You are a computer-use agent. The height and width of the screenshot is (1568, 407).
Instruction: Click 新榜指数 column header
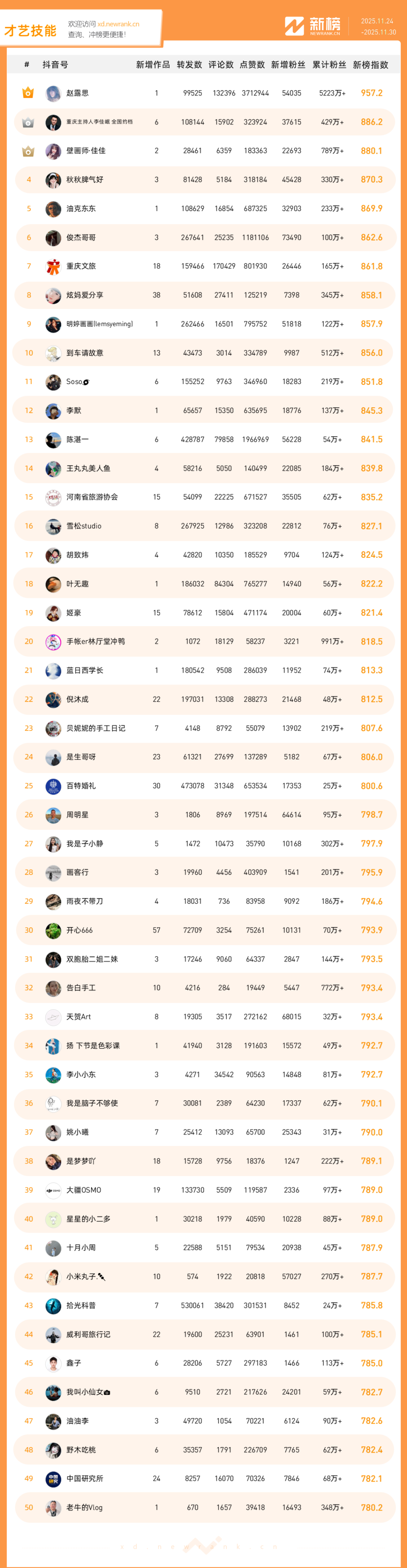coord(370,65)
